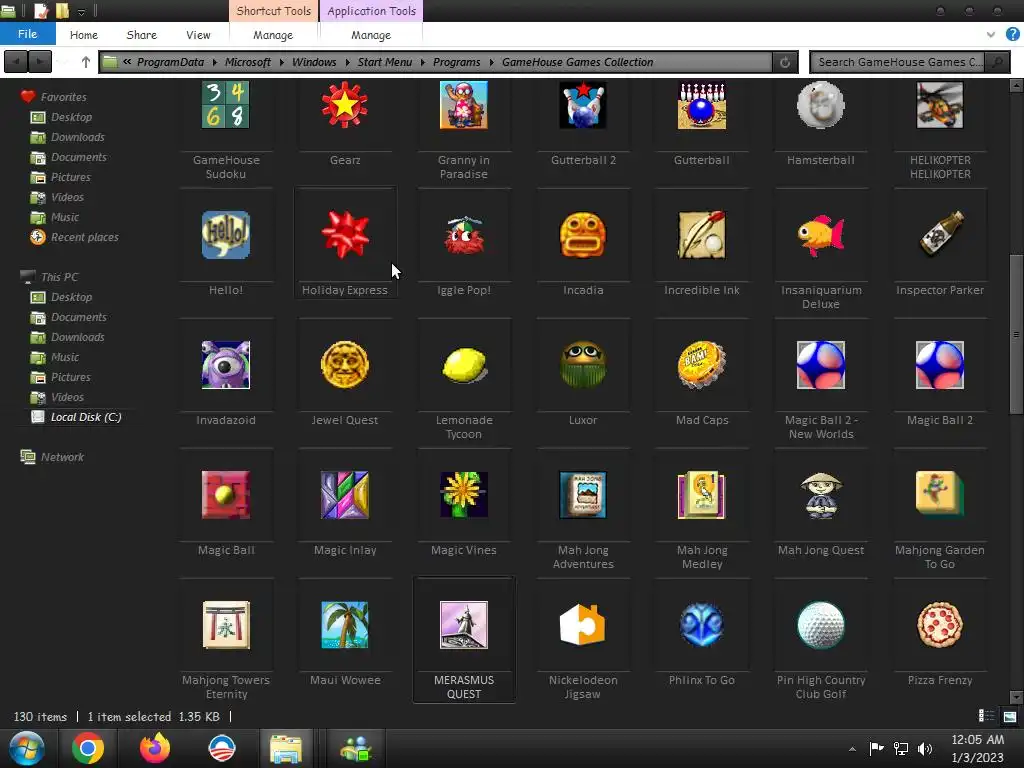
Task: Select the Granny in Paradise icon
Action: [x=464, y=105]
